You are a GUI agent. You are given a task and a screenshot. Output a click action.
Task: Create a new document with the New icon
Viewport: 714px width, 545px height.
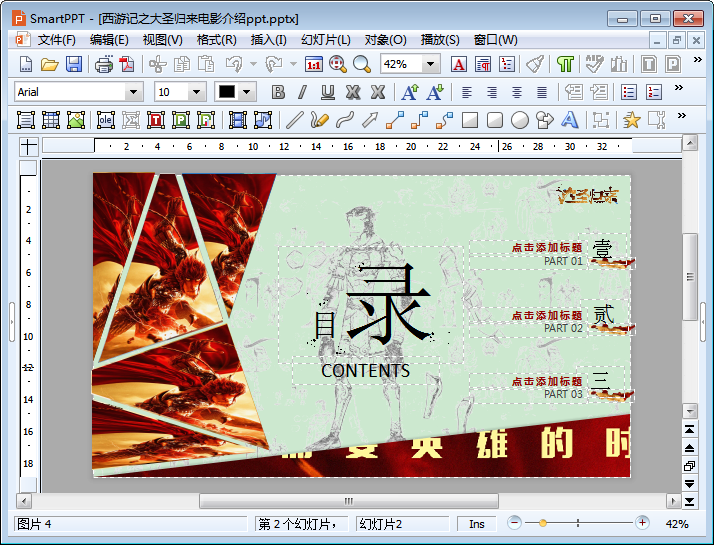click(26, 64)
